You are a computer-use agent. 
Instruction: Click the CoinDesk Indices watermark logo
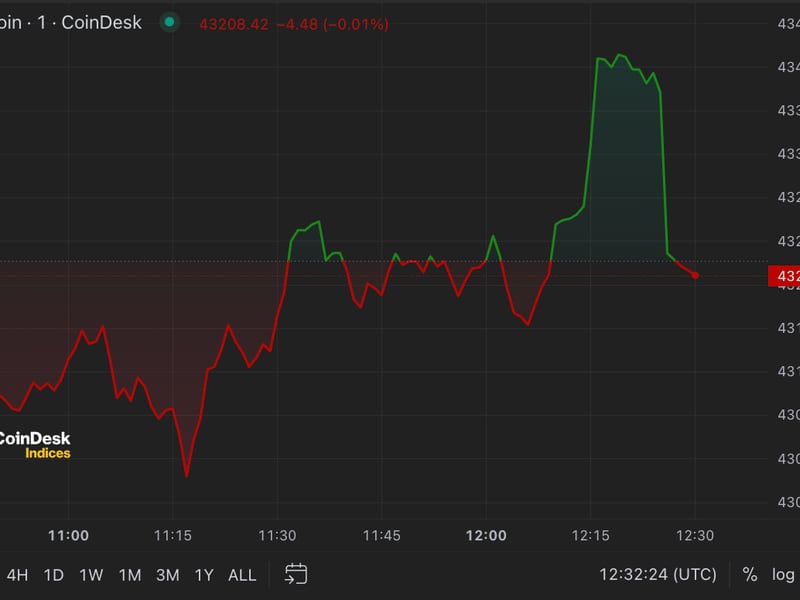[35, 445]
